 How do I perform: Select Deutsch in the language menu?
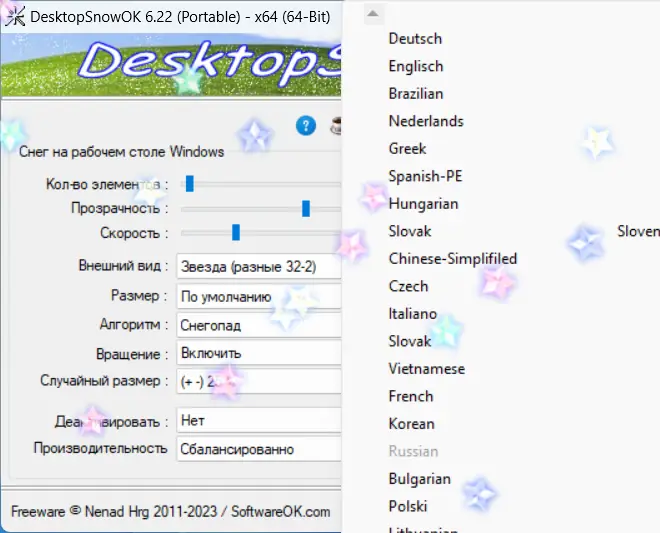415,39
